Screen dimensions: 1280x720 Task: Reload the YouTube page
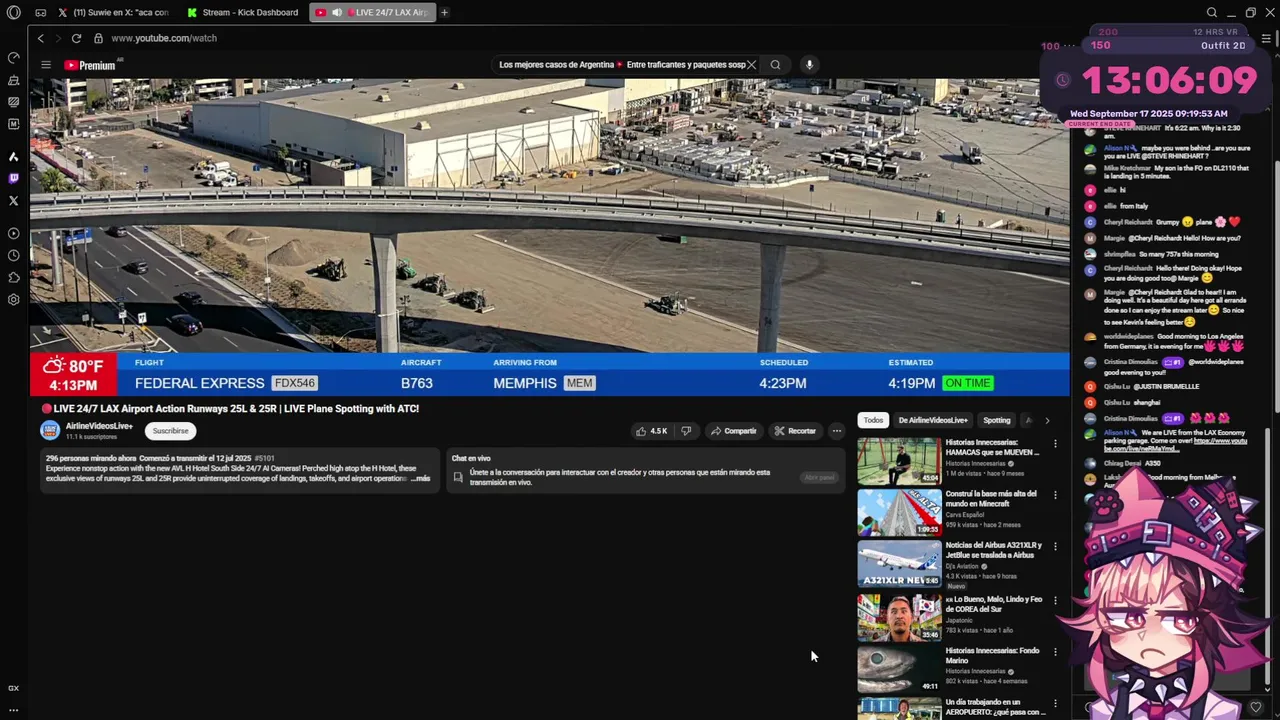76,38
